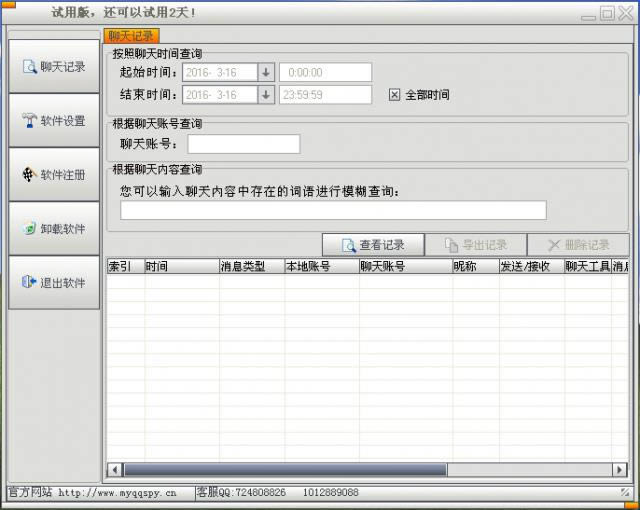
Task: Click the horizontal scrollbar right arrow
Action: [x=620, y=470]
